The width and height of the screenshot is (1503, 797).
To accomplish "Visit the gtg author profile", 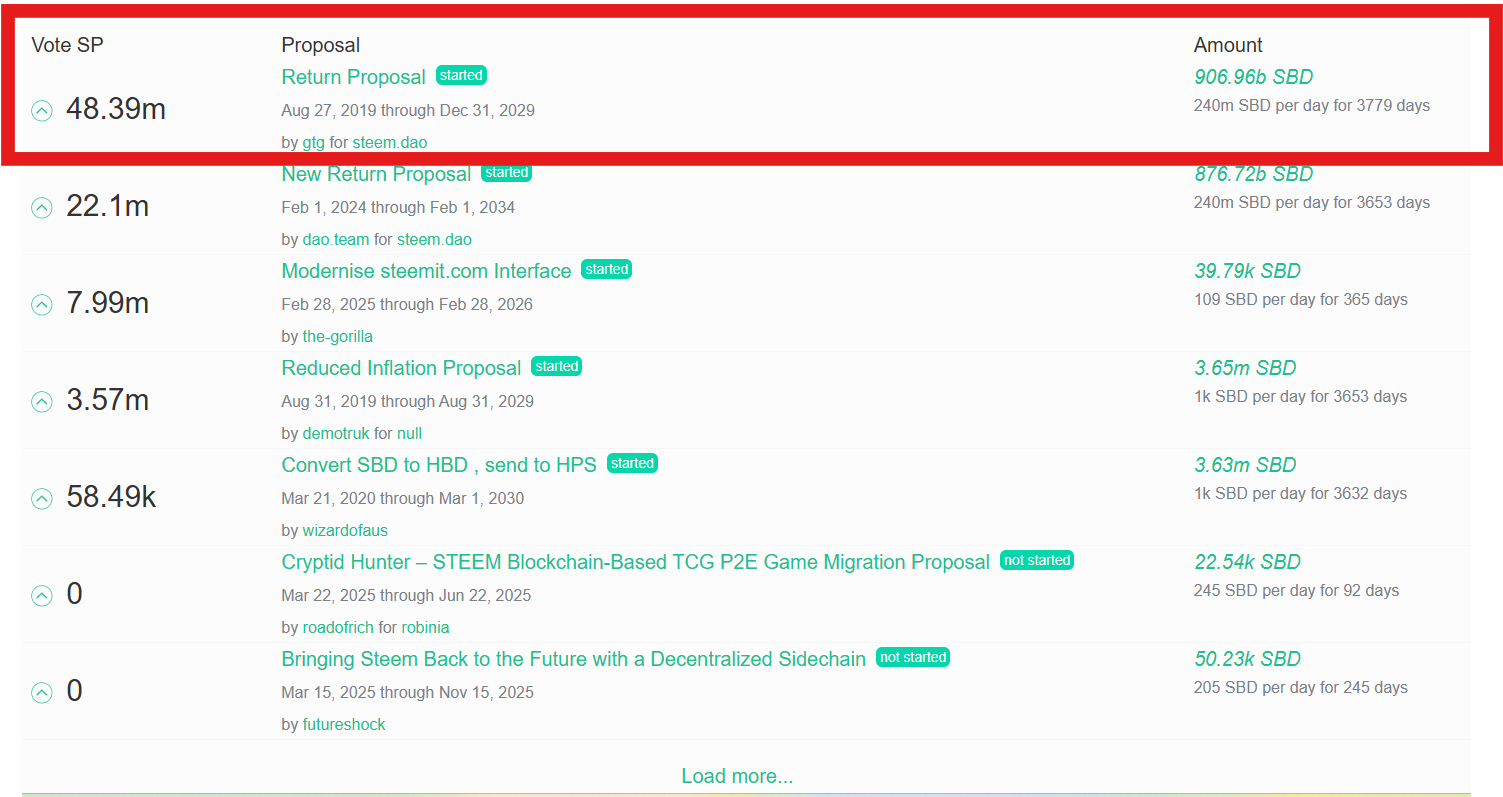I will (314, 142).
